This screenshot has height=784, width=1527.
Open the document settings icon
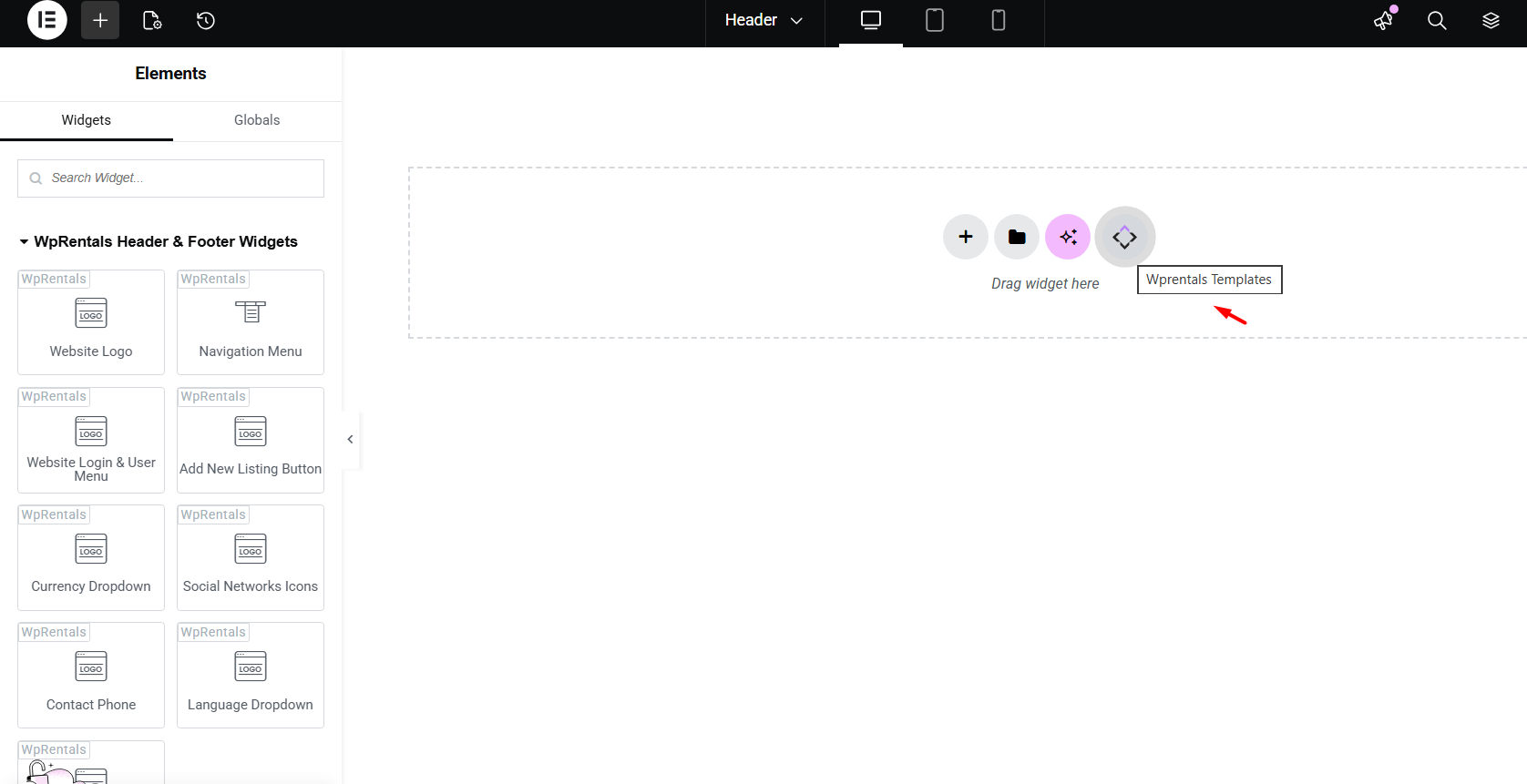(152, 20)
